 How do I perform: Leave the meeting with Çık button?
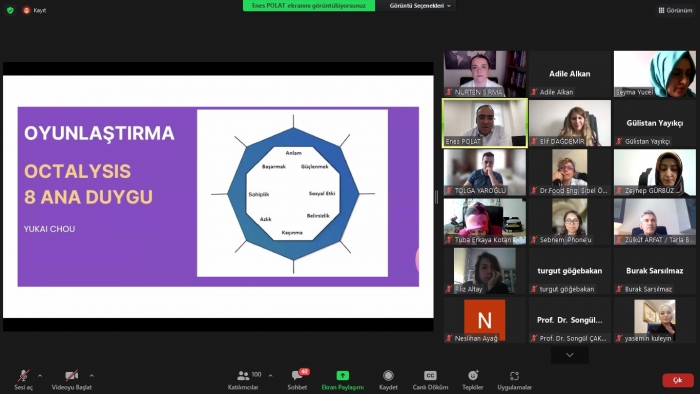678,380
